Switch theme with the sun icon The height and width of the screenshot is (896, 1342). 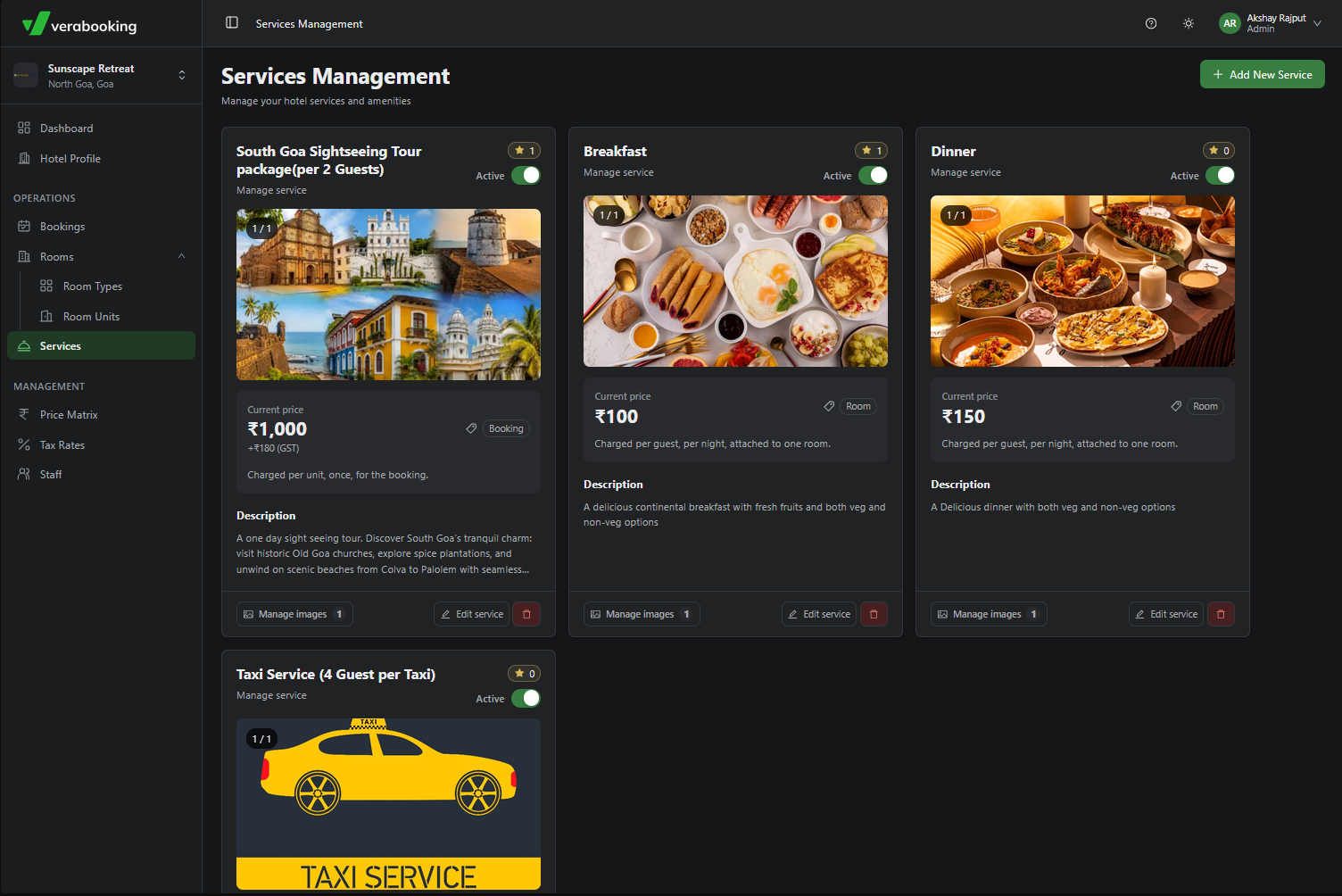[x=1189, y=23]
